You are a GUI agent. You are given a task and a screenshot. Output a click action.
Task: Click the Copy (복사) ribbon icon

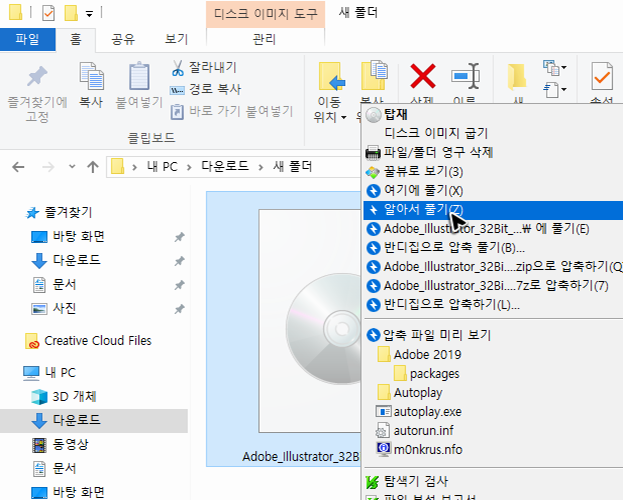click(x=91, y=76)
